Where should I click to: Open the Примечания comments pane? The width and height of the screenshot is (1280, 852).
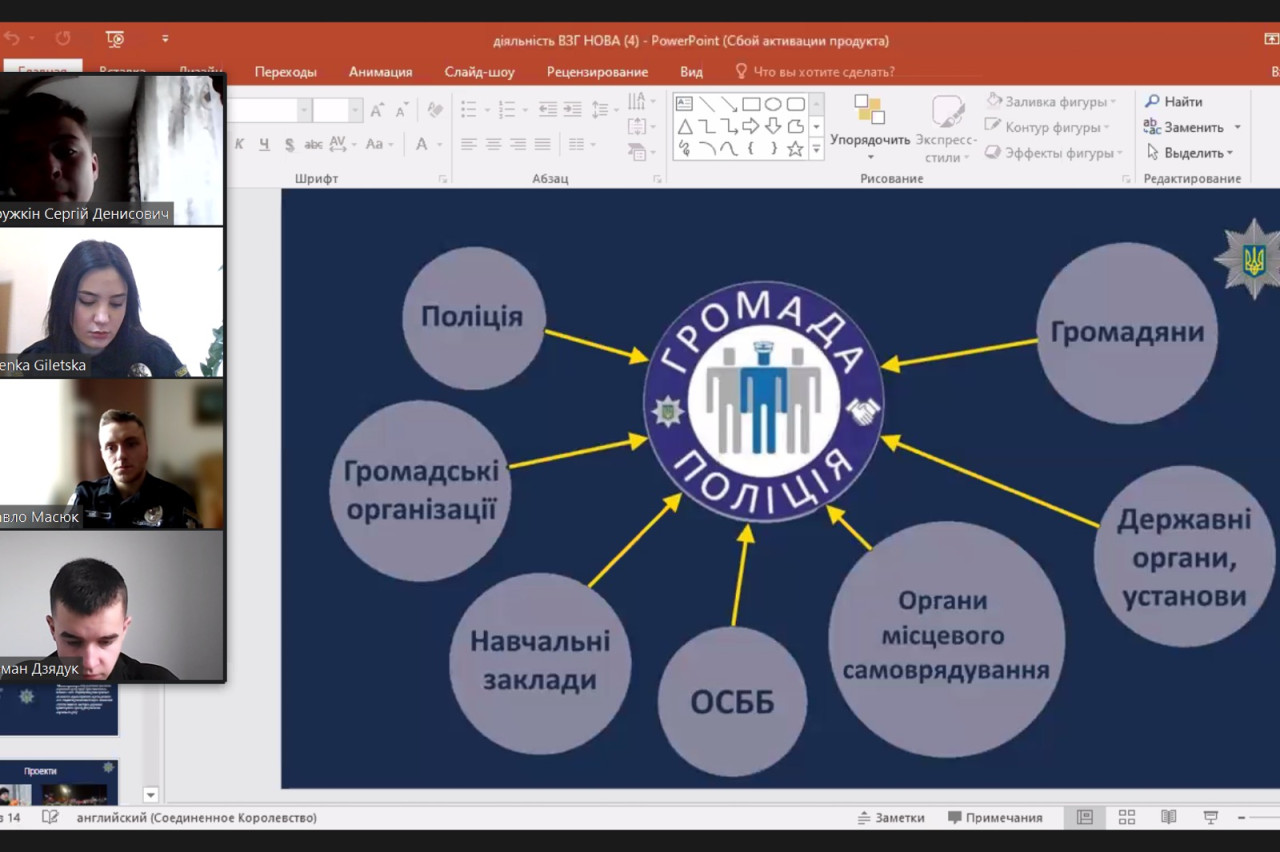point(995,817)
